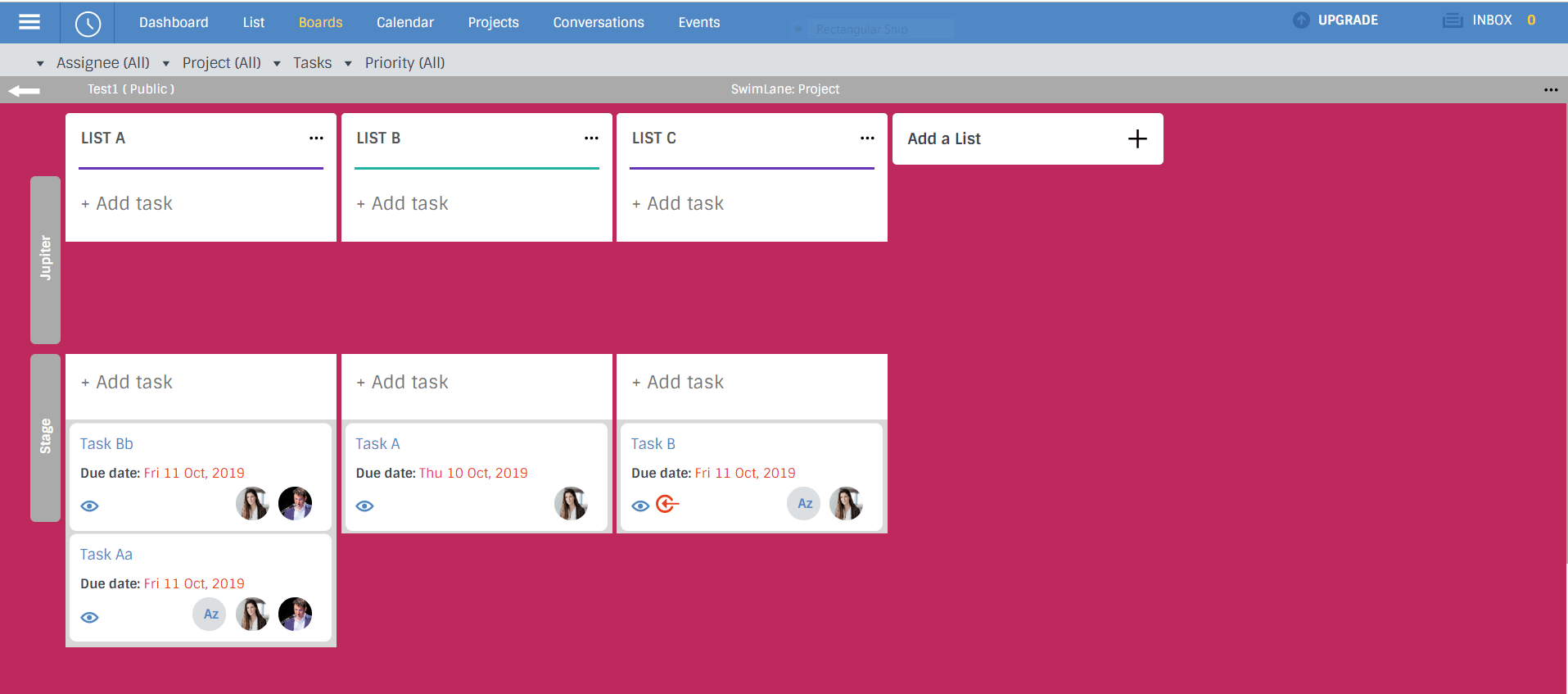Image resolution: width=1568 pixels, height=694 pixels.
Task: Click the INBOX icon
Action: point(1453,20)
